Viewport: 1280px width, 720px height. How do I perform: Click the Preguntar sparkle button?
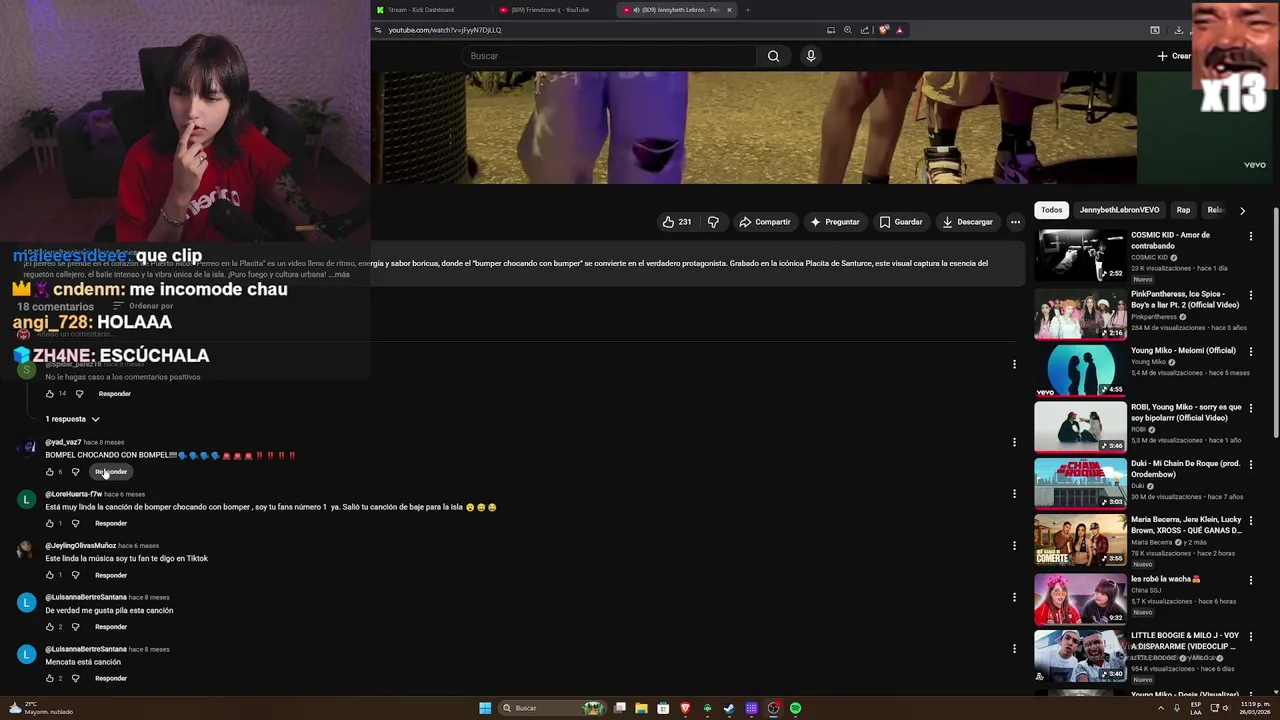pyautogui.click(x=835, y=222)
